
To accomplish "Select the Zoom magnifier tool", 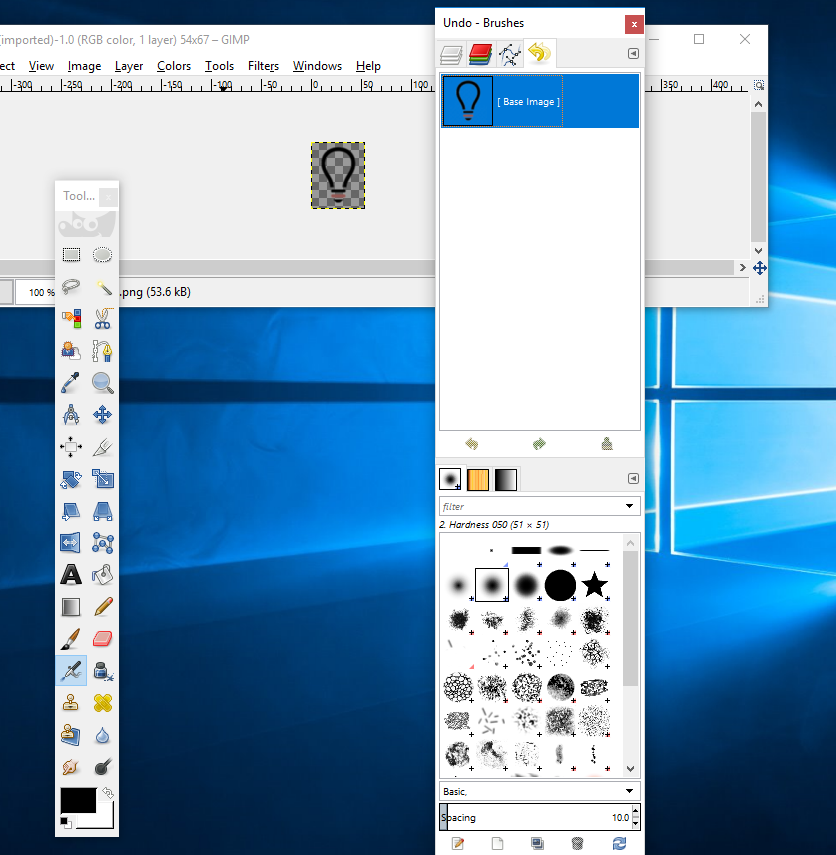I will click(x=102, y=382).
